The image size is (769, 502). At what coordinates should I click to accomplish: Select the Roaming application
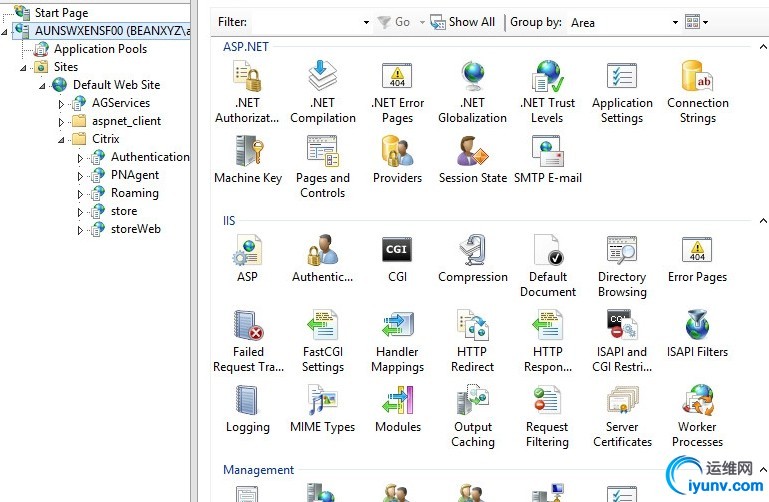tap(134, 193)
